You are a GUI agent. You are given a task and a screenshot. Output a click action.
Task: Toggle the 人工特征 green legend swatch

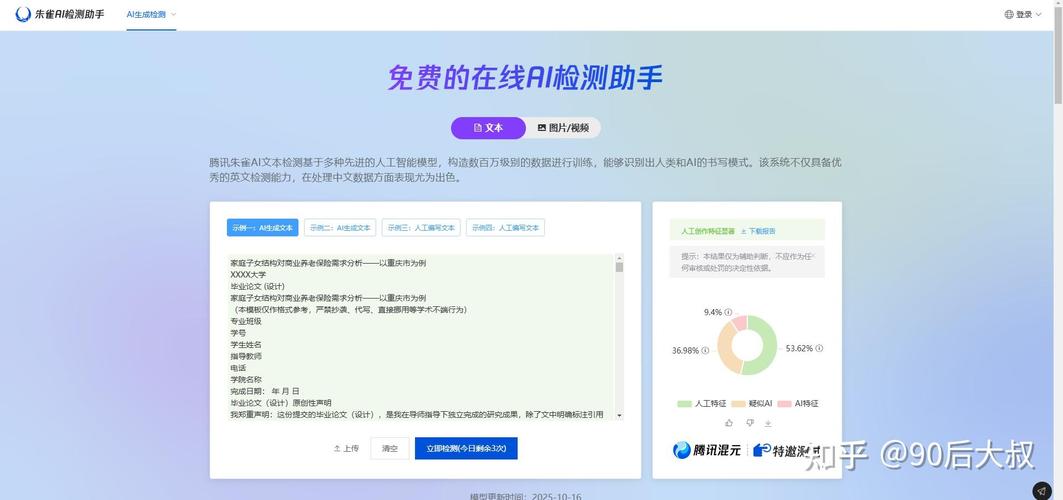click(684, 404)
